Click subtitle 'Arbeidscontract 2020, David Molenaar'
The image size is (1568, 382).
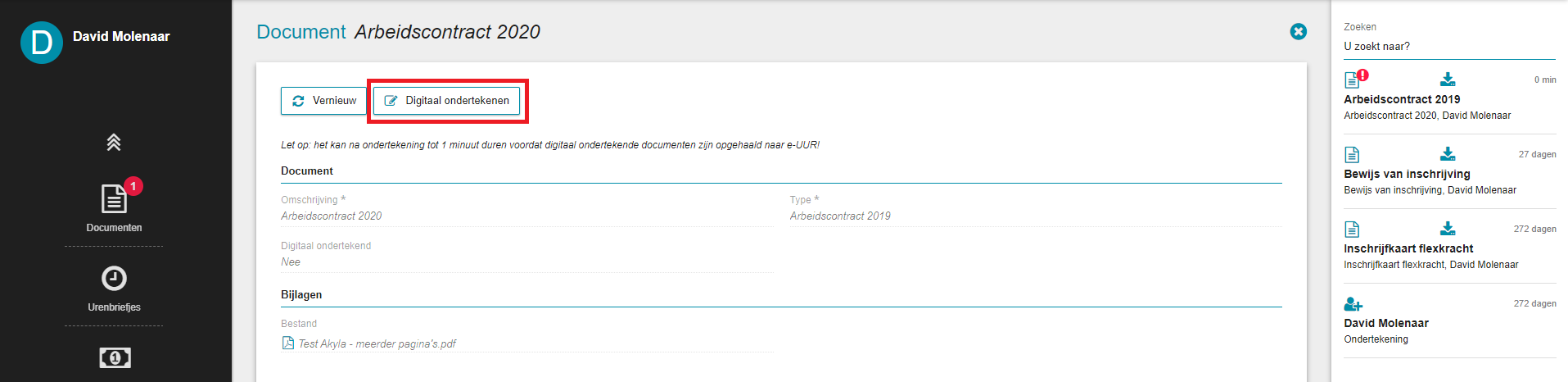coord(1427,116)
